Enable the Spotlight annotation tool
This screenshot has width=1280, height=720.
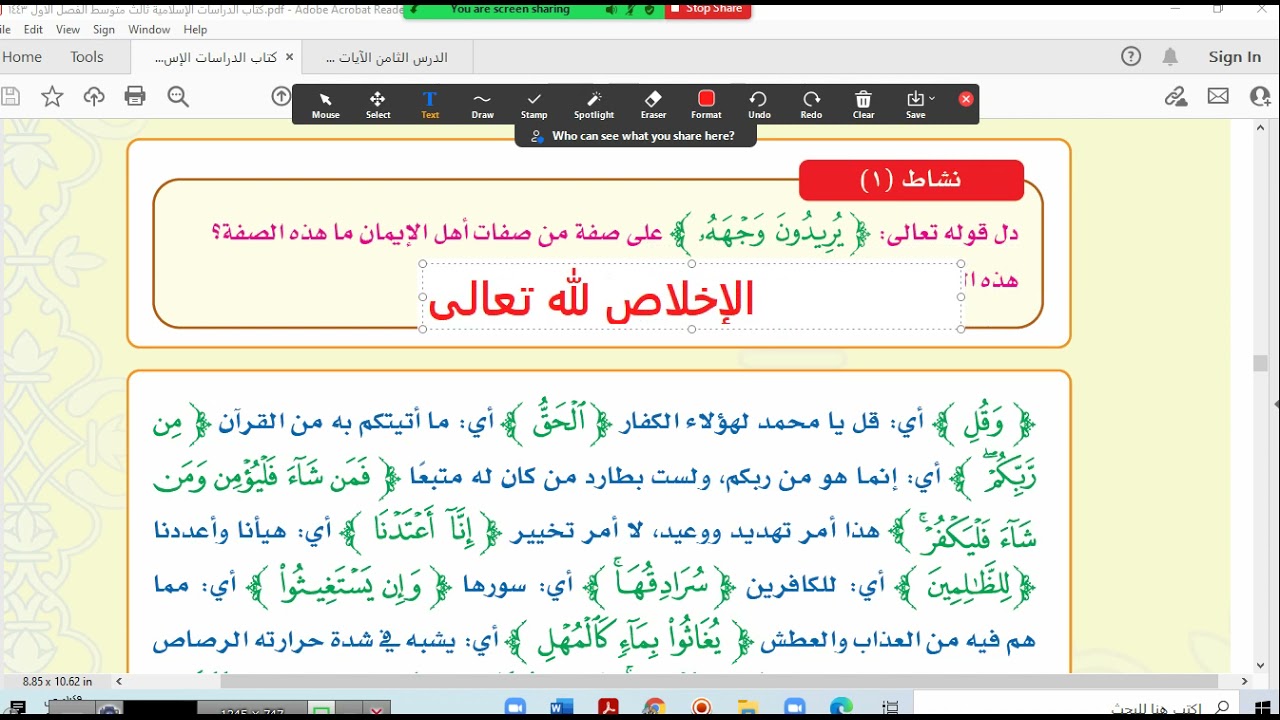click(594, 105)
